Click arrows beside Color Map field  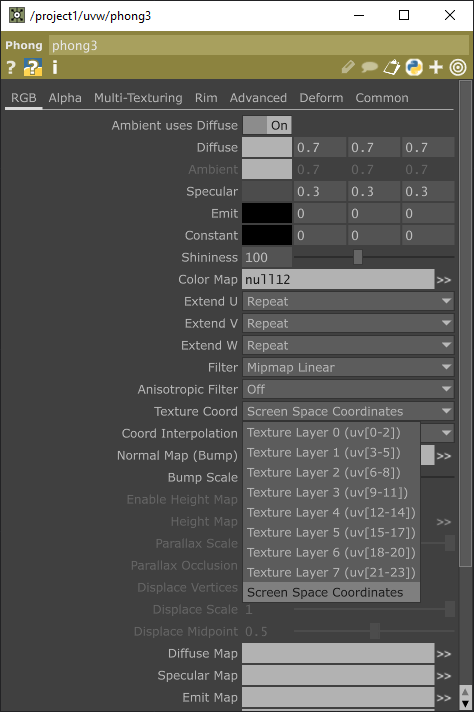coord(444,280)
